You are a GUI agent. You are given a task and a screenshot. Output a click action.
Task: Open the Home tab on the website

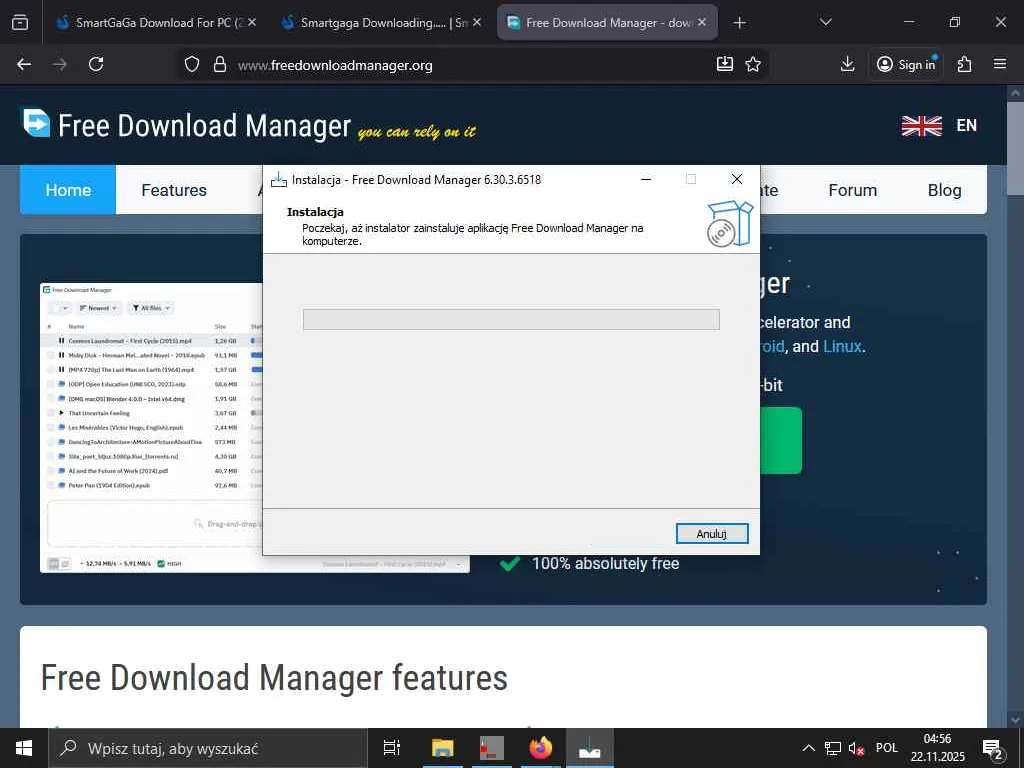pos(68,190)
